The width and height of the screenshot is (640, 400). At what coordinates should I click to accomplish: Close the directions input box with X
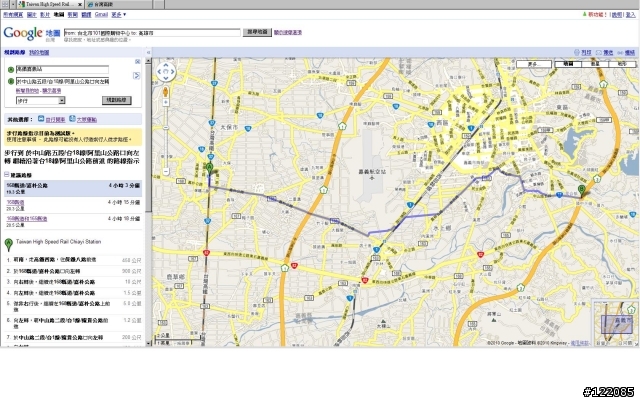[x=138, y=62]
